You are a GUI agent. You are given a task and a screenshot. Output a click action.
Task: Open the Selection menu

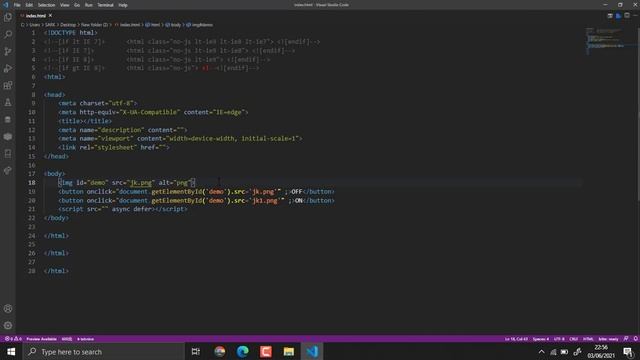(x=46, y=5)
